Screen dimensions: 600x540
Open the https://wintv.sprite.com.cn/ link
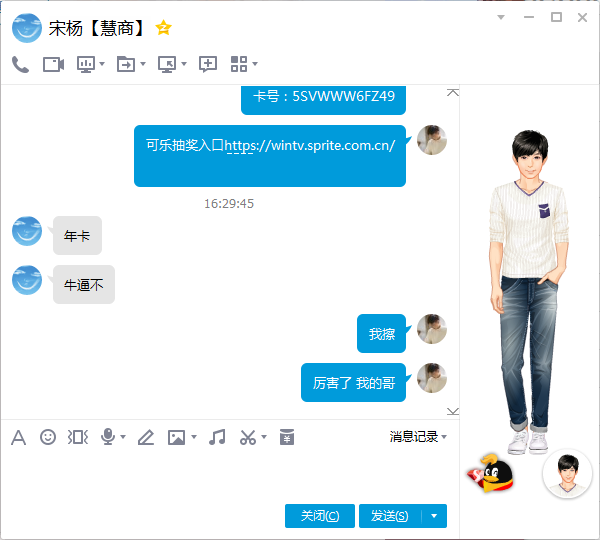point(310,145)
